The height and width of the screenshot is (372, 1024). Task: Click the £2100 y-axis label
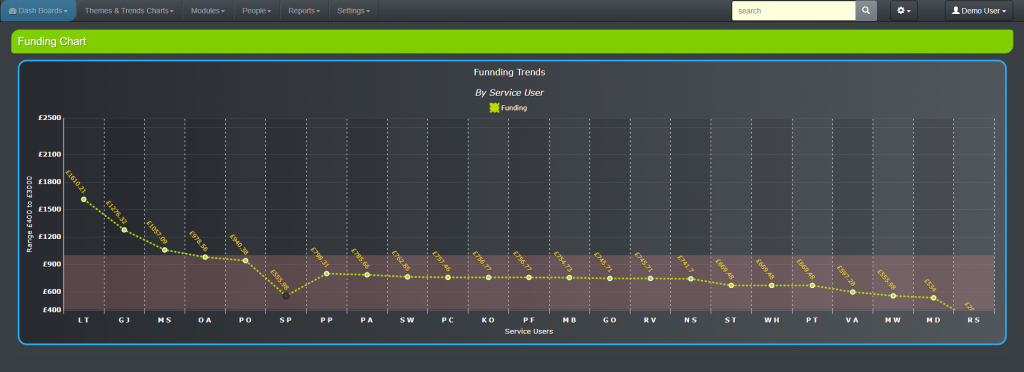click(50, 155)
